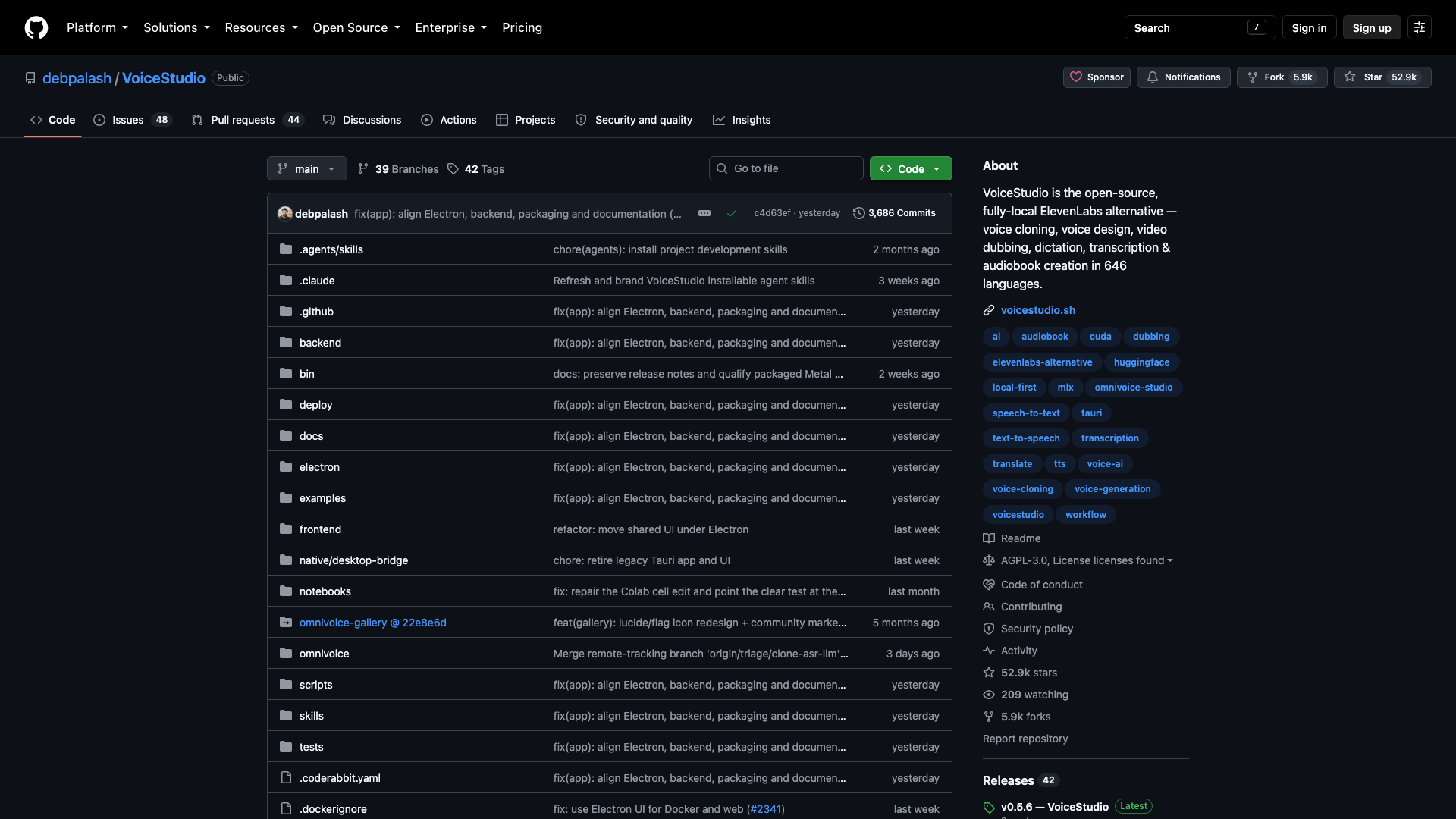Click the Go to file search field

tap(786, 168)
